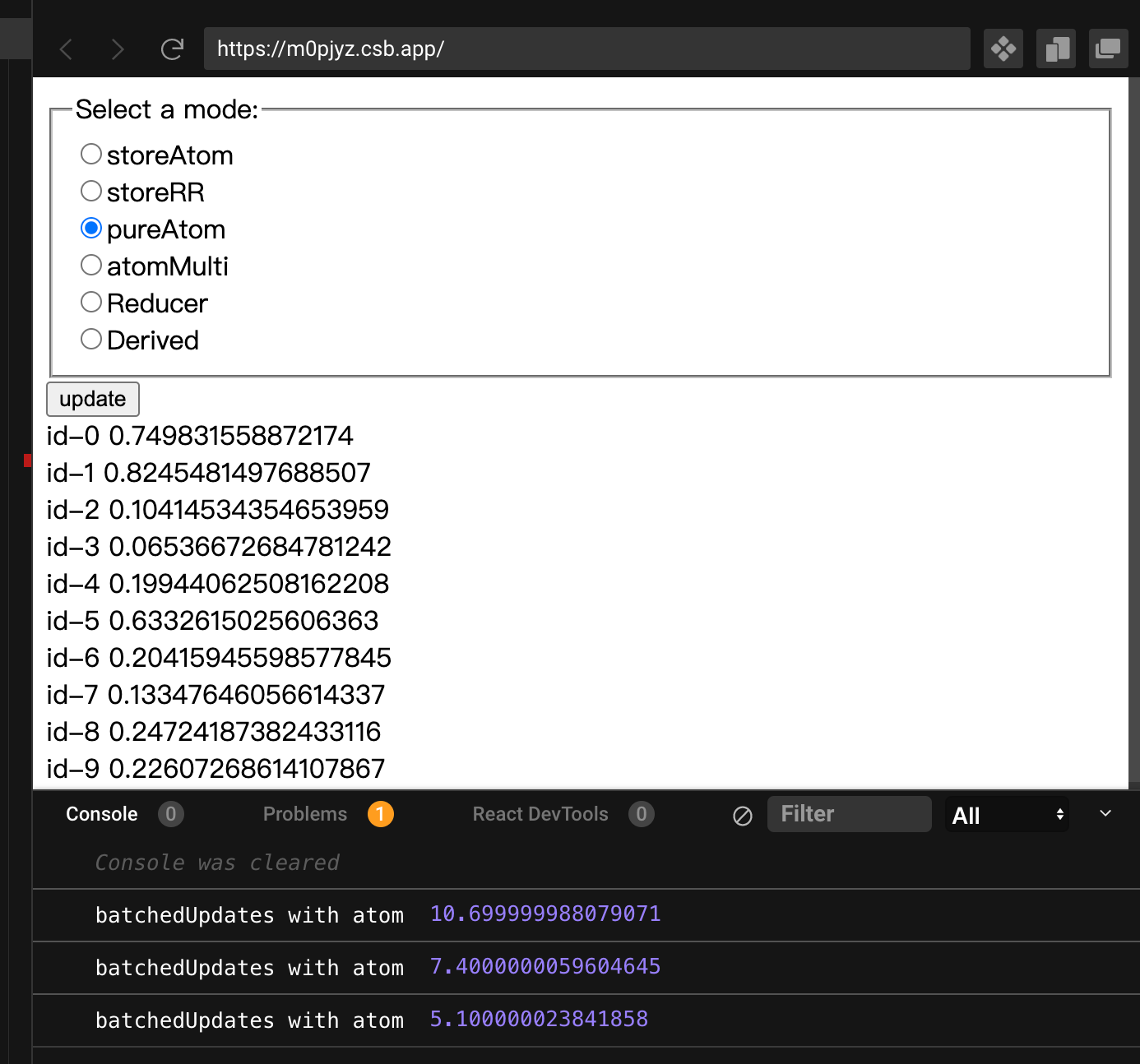Screen dimensions: 1140x1064
Task: Select the Reducer radio button
Action: click(x=91, y=302)
